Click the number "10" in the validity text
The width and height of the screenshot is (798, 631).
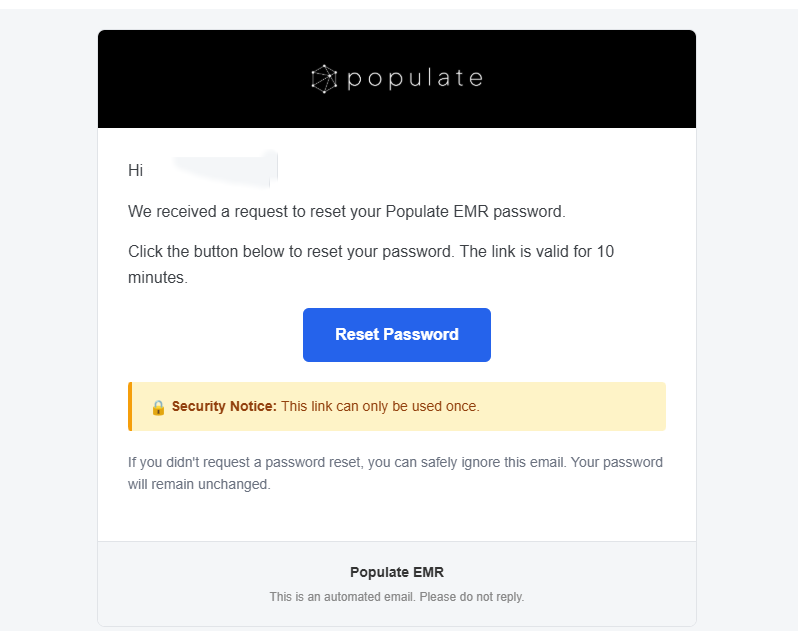606,251
